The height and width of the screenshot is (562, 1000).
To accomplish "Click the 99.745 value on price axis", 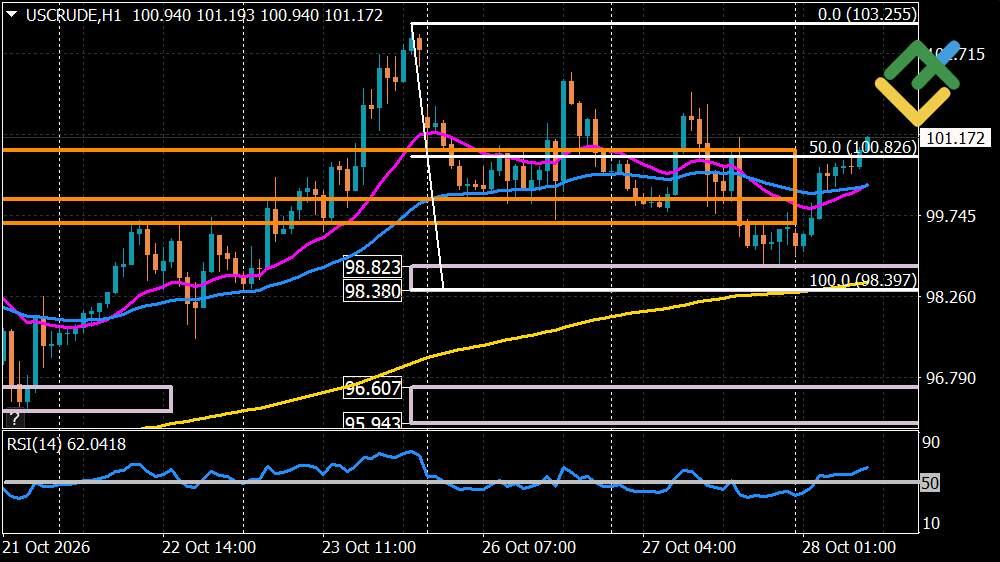I will 950,216.
